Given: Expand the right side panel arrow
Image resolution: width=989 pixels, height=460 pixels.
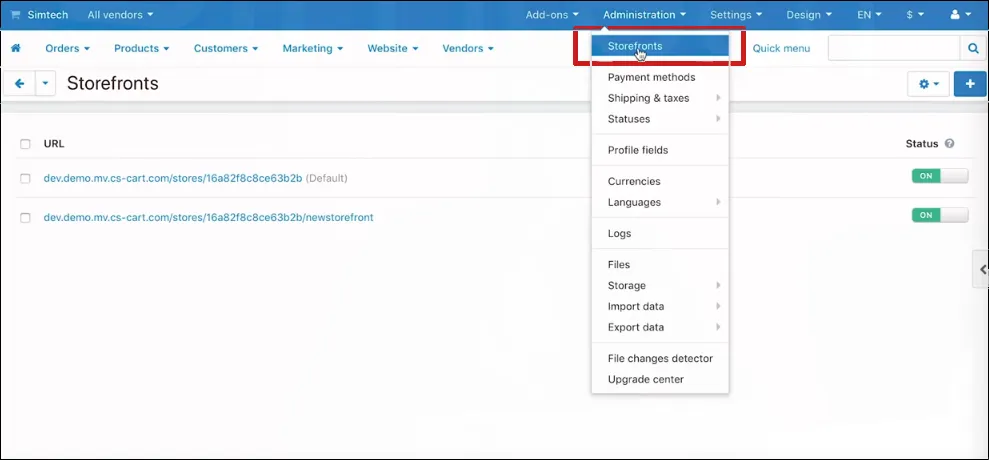Looking at the screenshot, I should pos(981,269).
